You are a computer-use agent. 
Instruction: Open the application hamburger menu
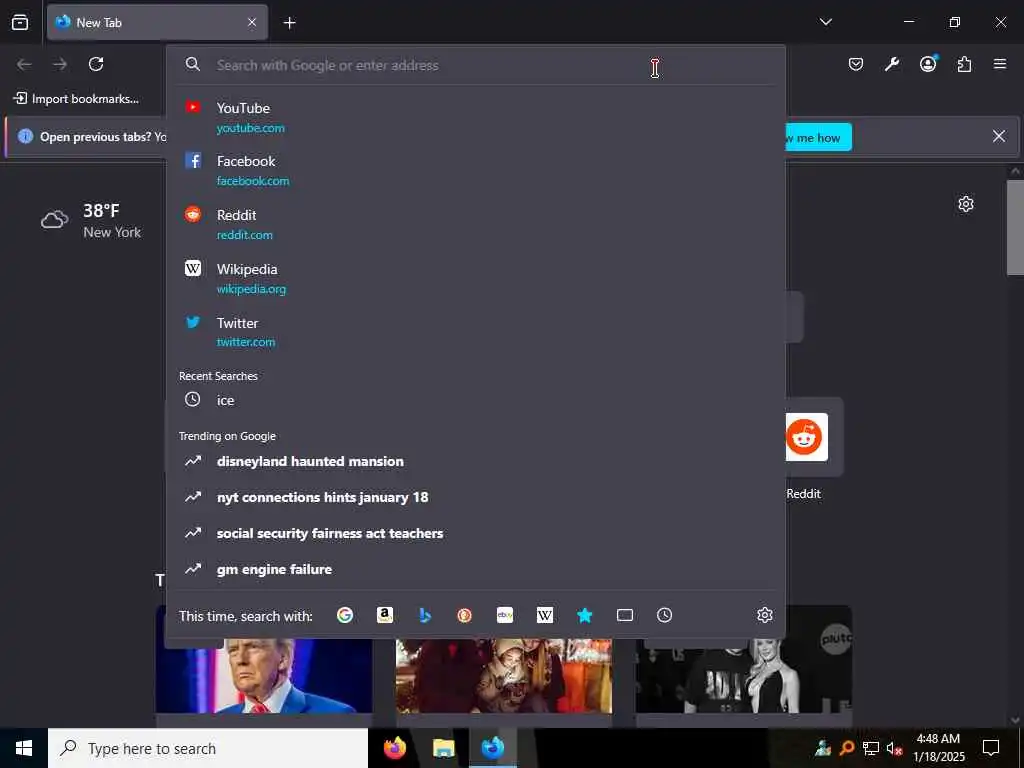(1000, 64)
